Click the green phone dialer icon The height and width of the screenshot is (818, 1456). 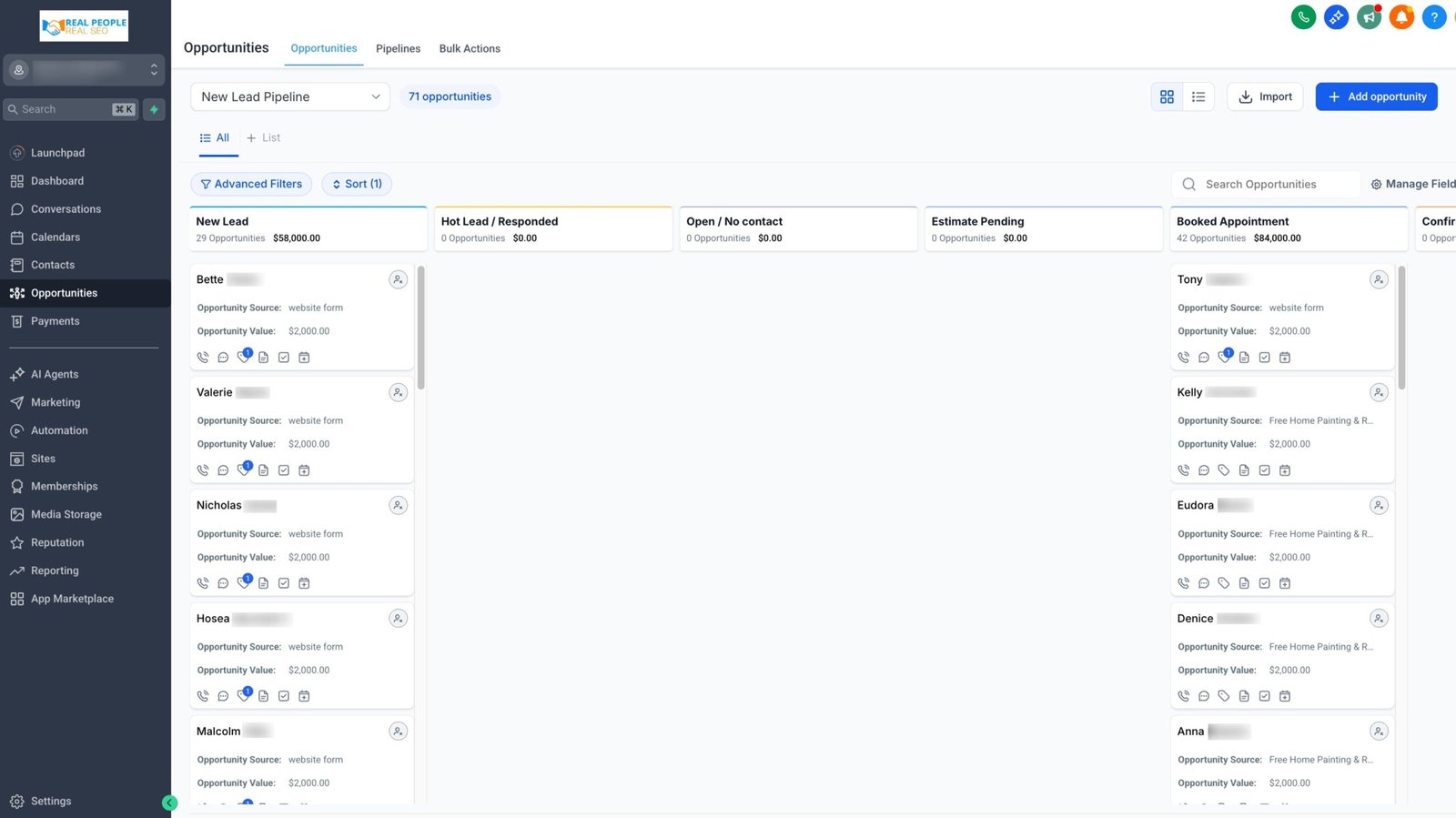click(1303, 17)
